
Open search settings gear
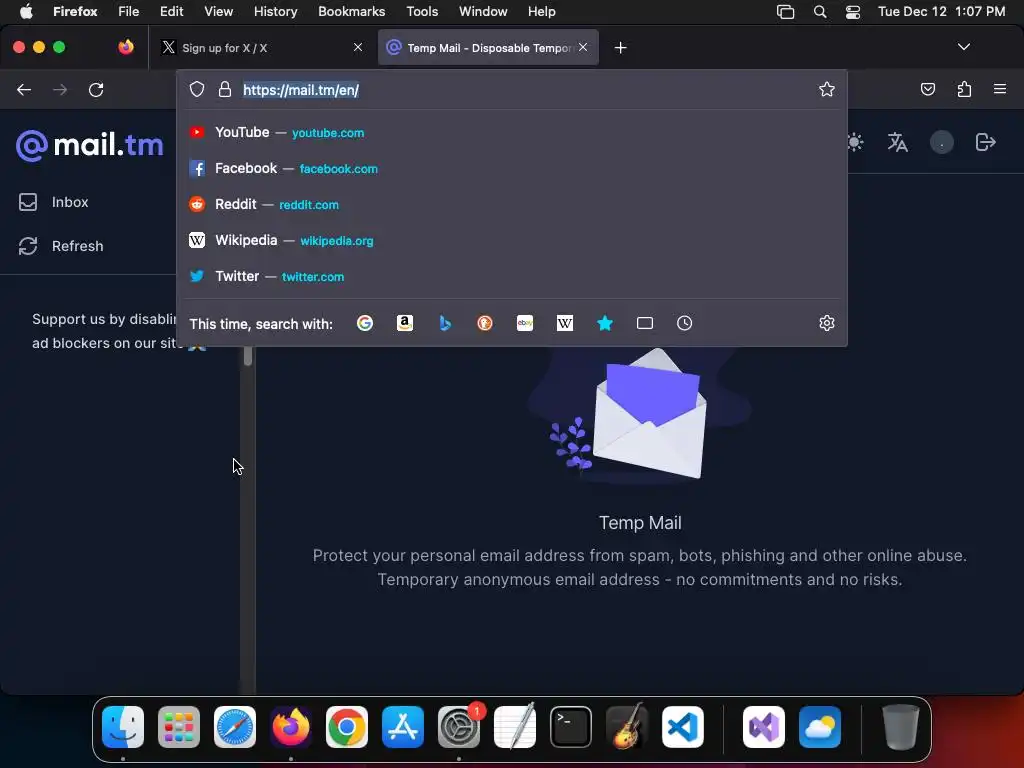pyautogui.click(x=827, y=323)
